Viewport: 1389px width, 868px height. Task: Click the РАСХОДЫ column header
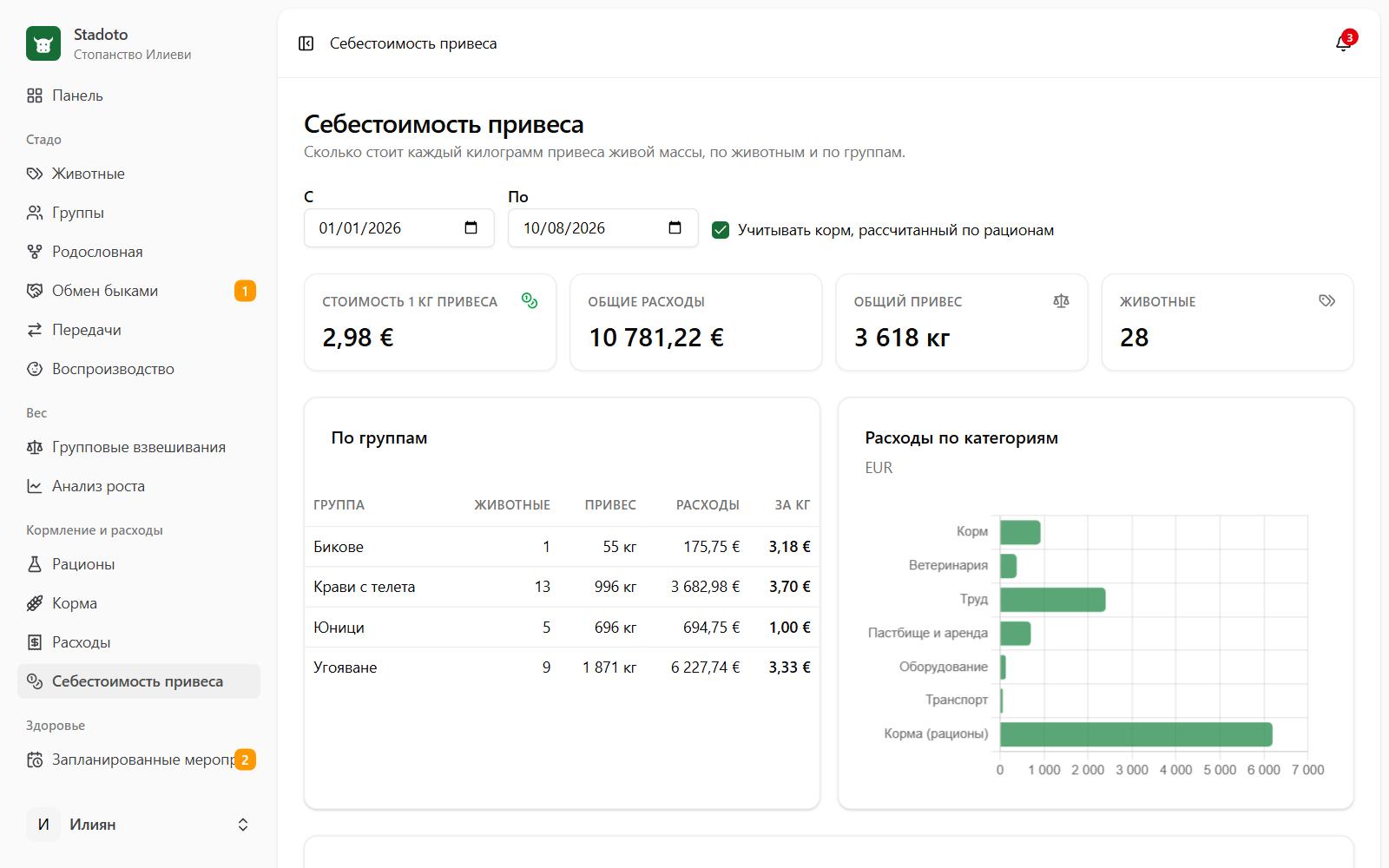[x=708, y=505]
